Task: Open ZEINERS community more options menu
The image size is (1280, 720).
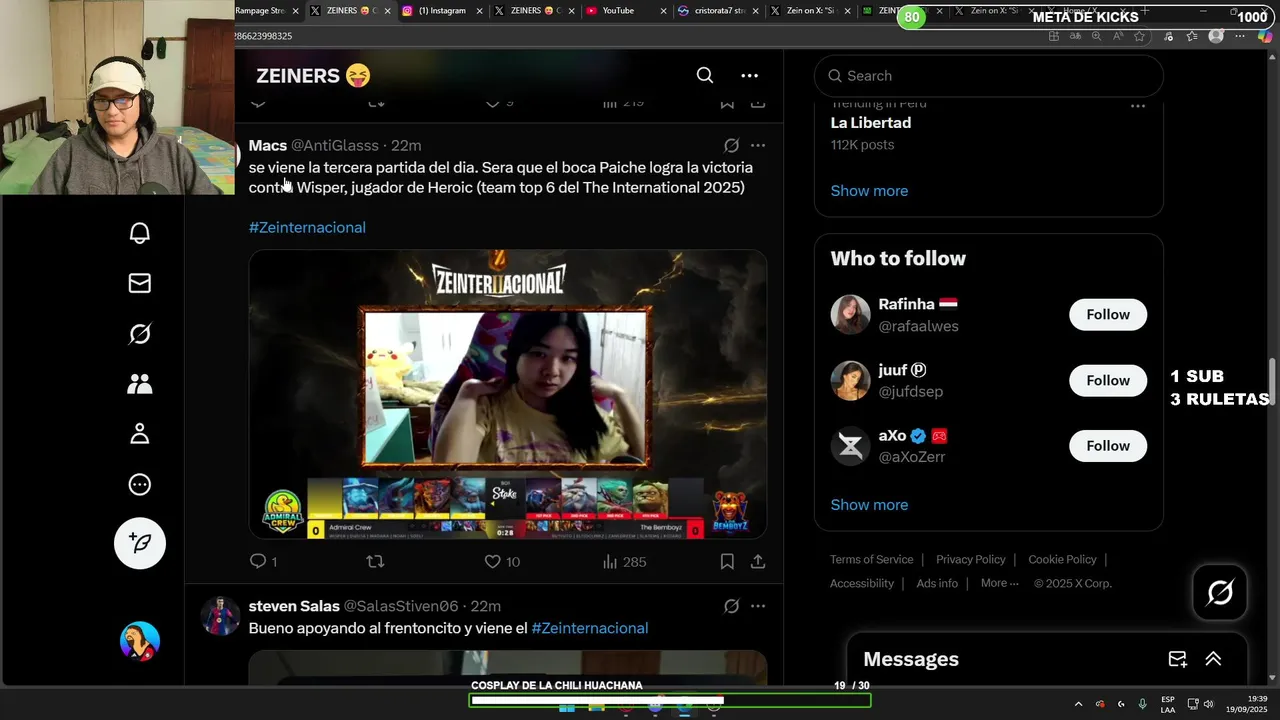Action: tap(749, 76)
